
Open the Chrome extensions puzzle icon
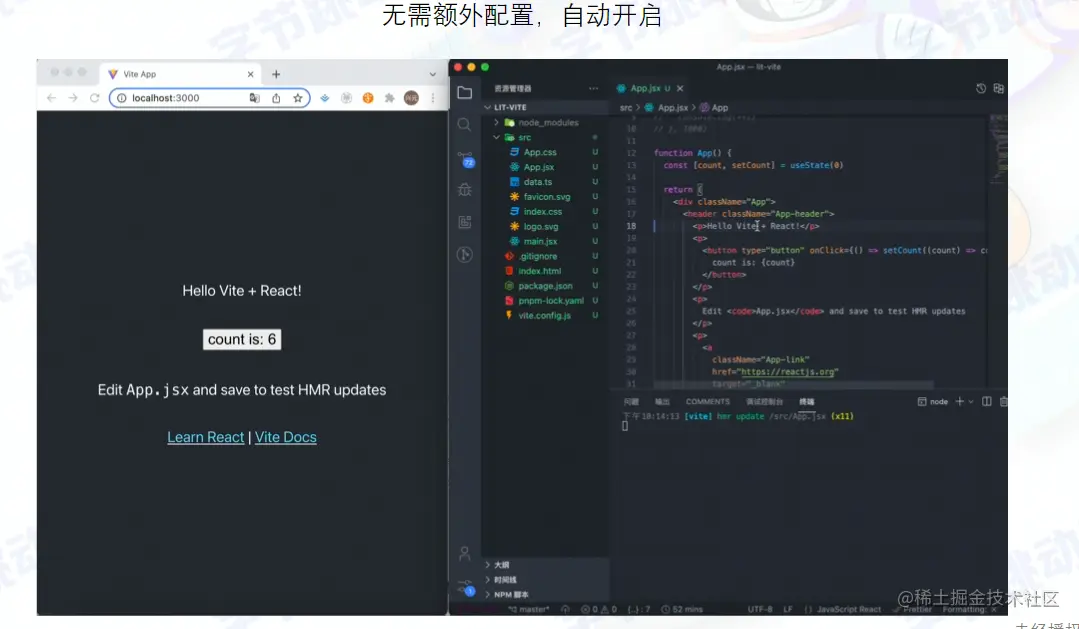point(389,98)
